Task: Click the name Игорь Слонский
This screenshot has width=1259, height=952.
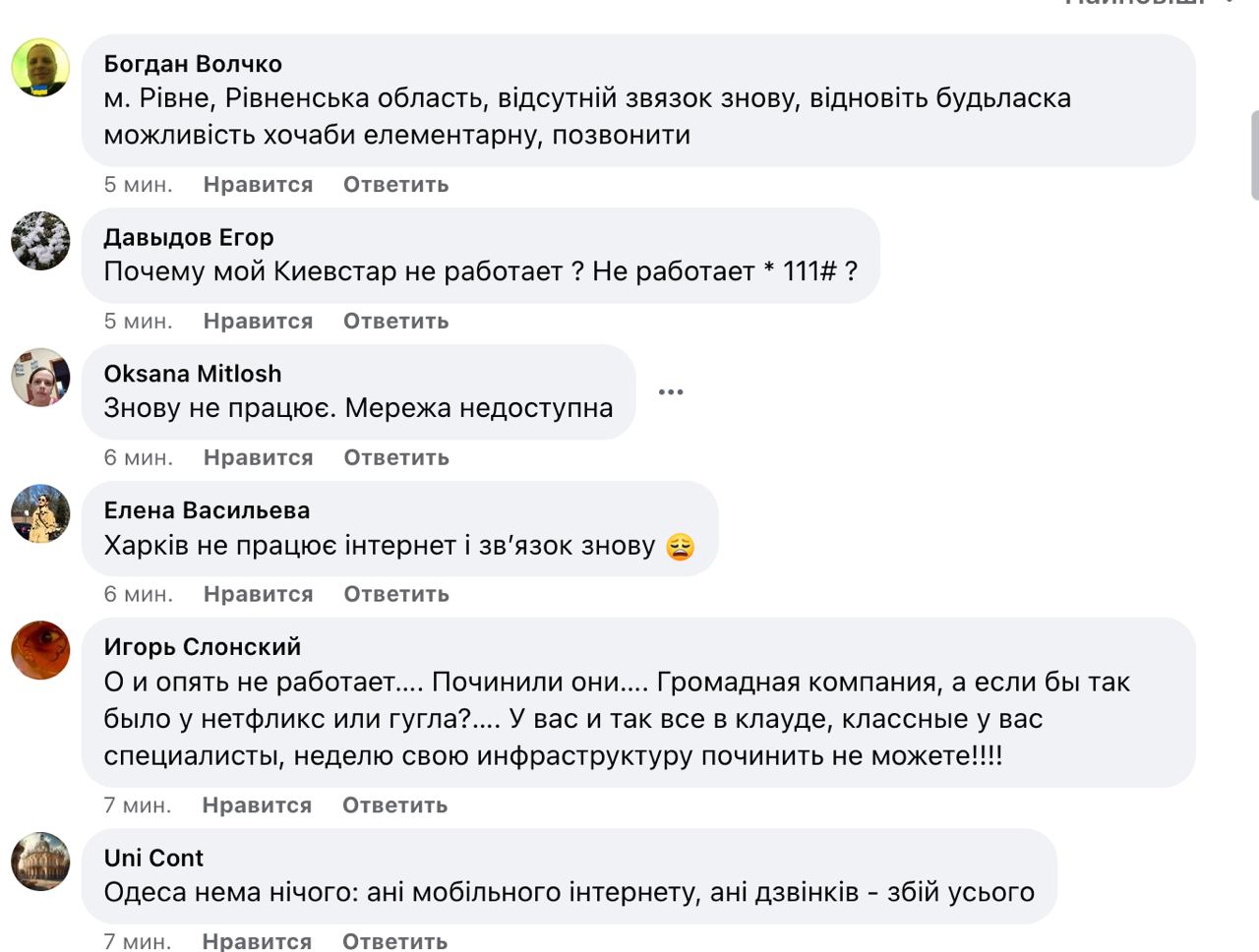Action: pyautogui.click(x=203, y=647)
